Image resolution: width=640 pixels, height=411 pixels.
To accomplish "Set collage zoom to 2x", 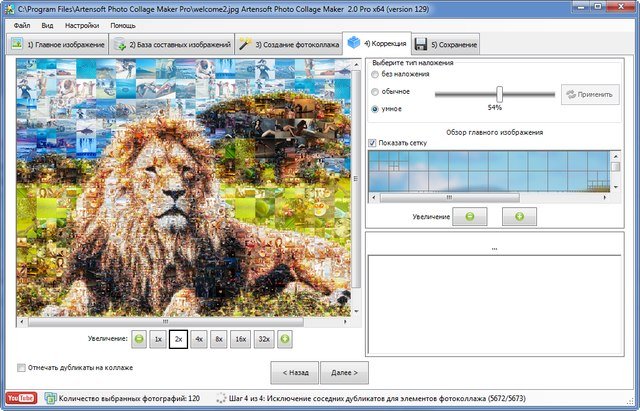I will point(178,339).
